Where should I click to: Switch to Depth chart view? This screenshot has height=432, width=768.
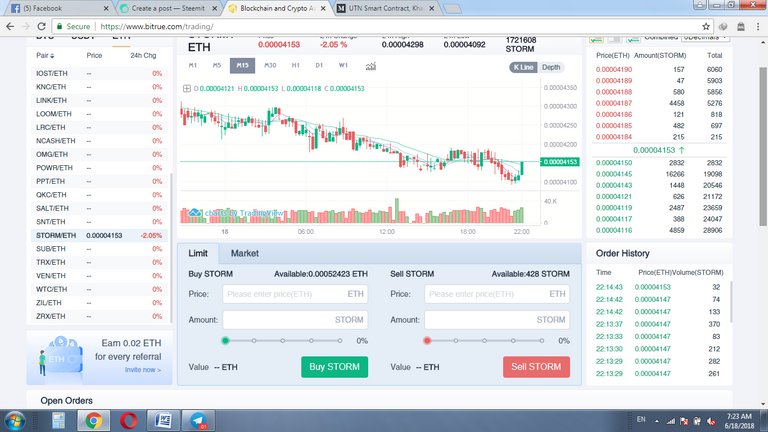(551, 67)
